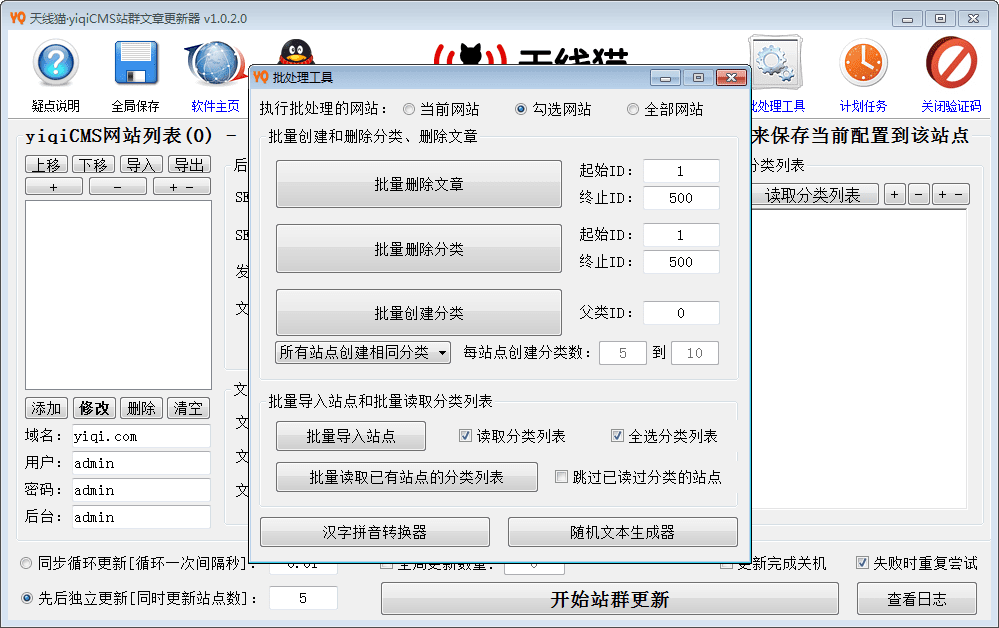Click the 关闭验证码 red prohibition icon
Viewport: 999px width, 628px height.
click(951, 62)
